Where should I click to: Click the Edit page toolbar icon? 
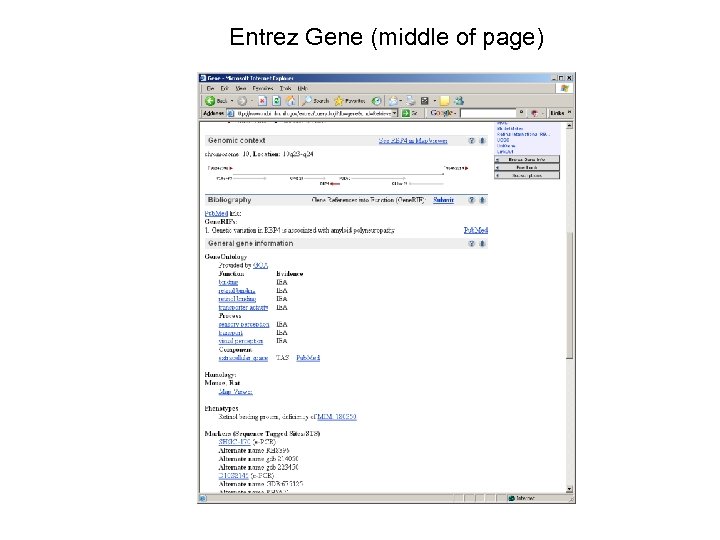425,101
